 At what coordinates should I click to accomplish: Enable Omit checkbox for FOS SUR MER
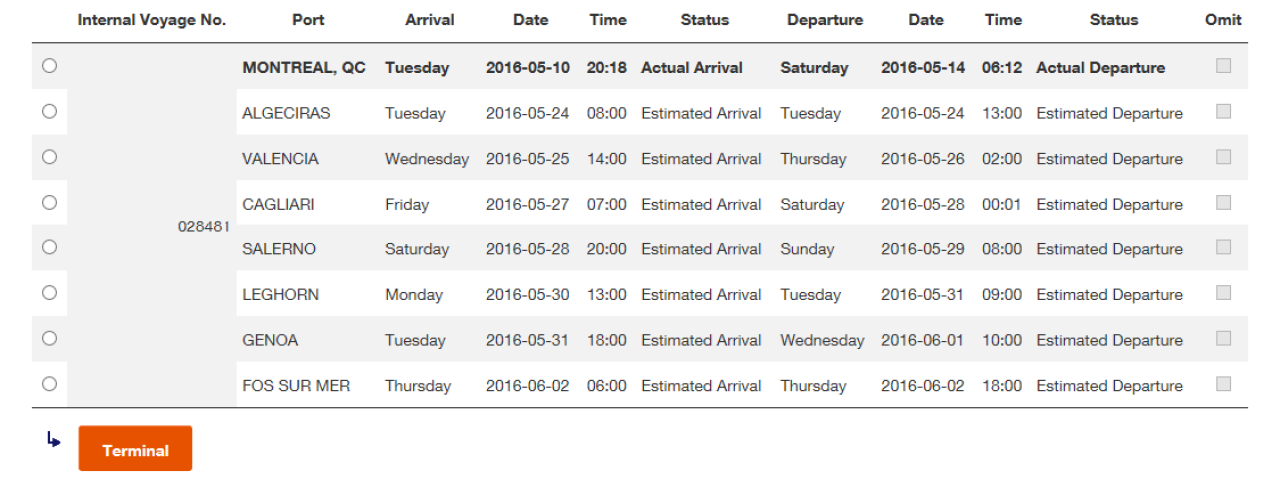[1223, 383]
